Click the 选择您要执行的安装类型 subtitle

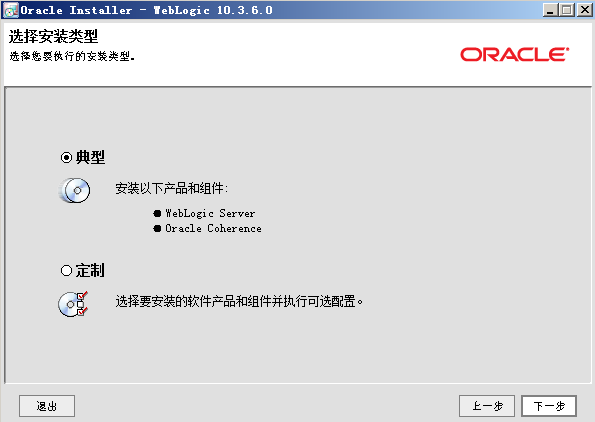pyautogui.click(x=72, y=57)
